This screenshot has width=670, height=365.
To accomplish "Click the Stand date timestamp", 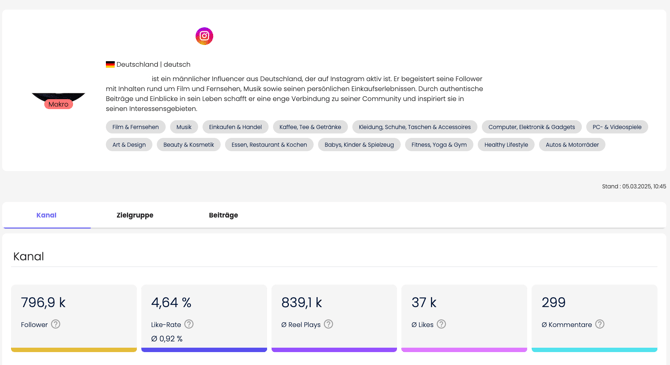I will click(634, 186).
